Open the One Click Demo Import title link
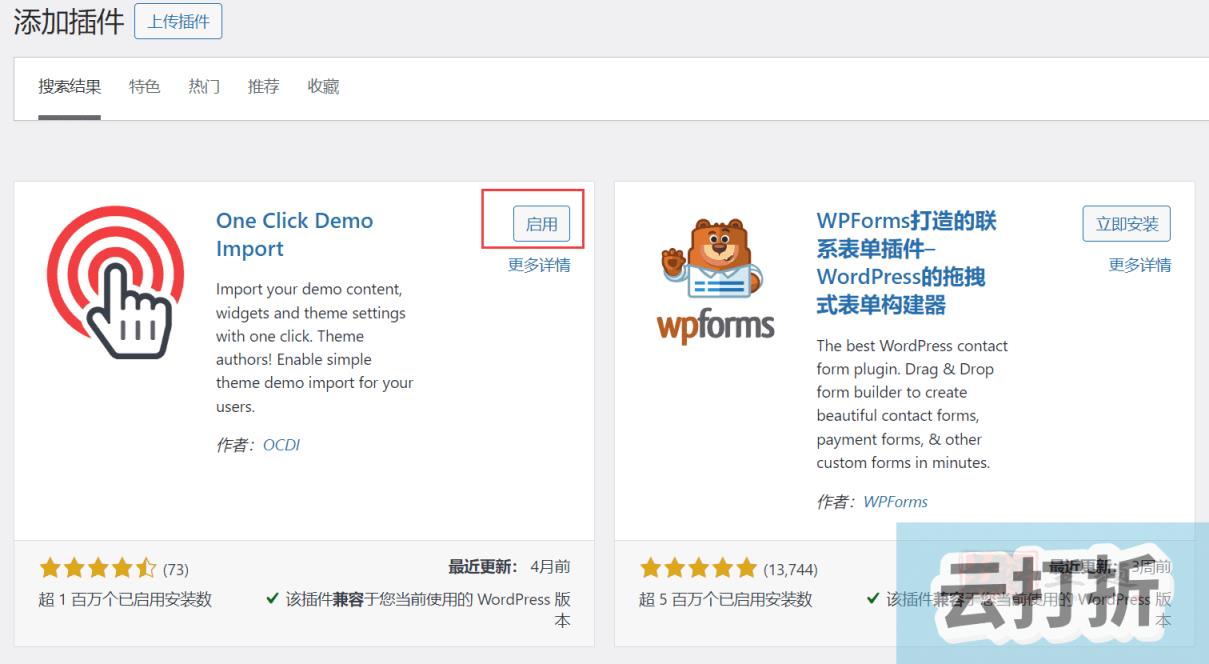Viewport: 1209px width, 664px height. point(294,235)
